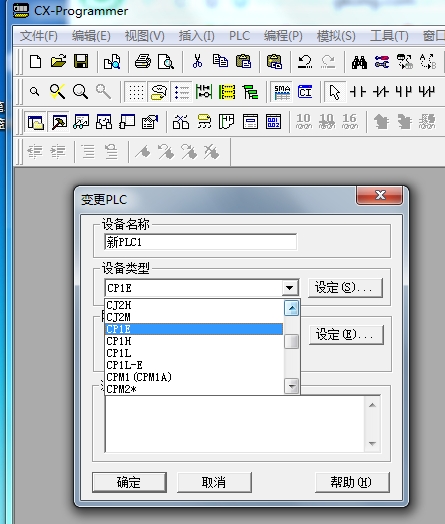Screen dimensions: 445x524
Task: Toggle the output window hammer icon
Action: tap(59, 122)
